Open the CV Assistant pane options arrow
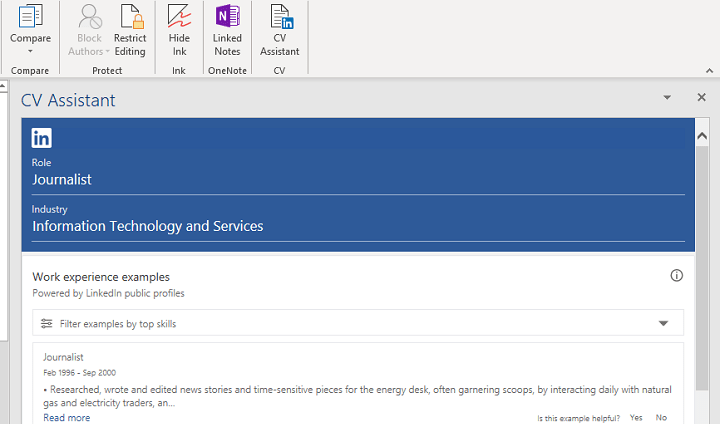Viewport: 720px width, 424px height. (x=667, y=97)
